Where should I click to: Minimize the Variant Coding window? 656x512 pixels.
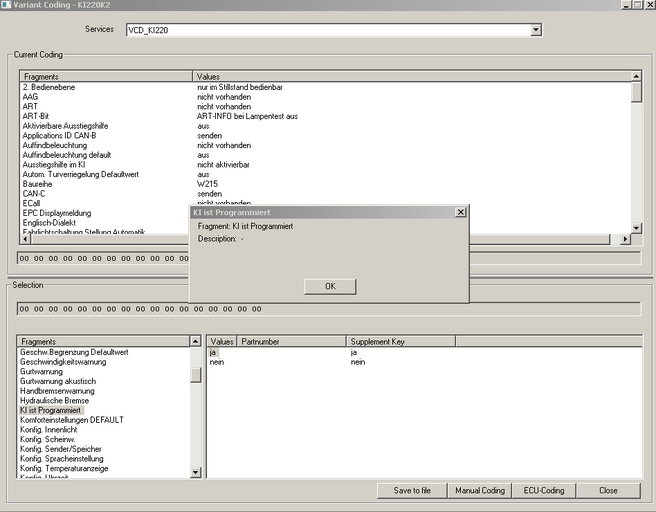(x=626, y=5)
